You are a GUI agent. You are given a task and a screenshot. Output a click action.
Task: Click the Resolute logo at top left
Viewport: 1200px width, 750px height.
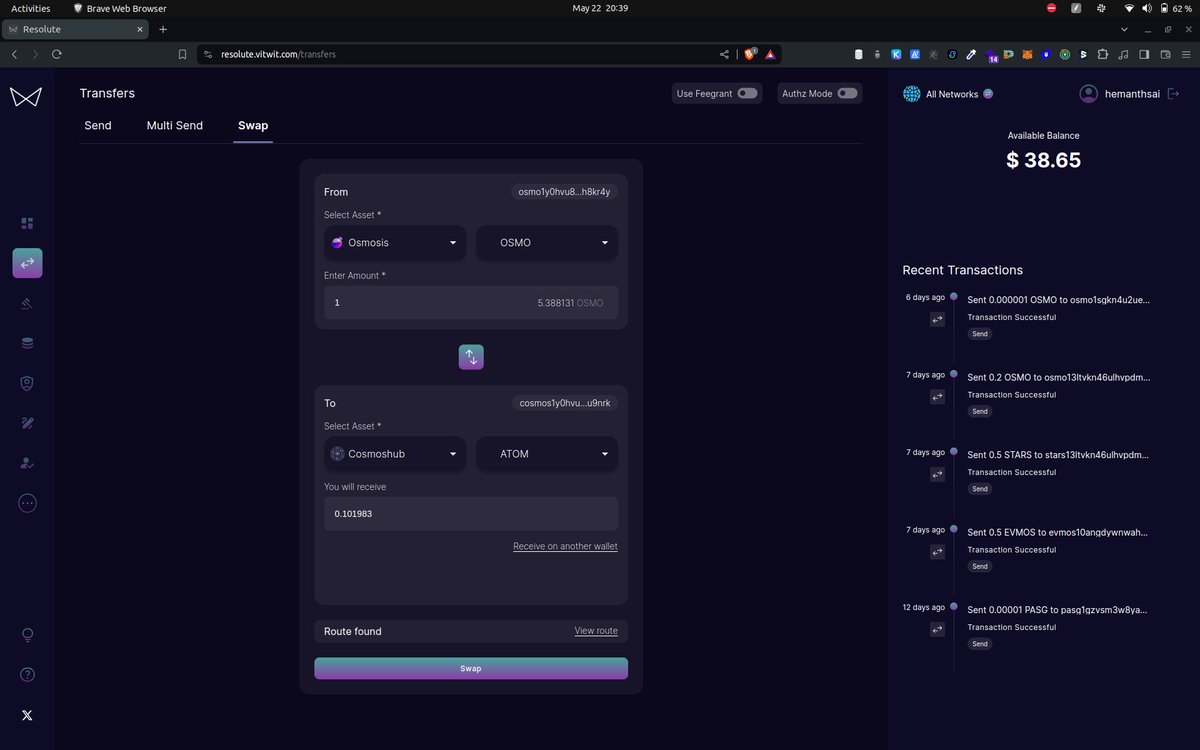pos(26,96)
